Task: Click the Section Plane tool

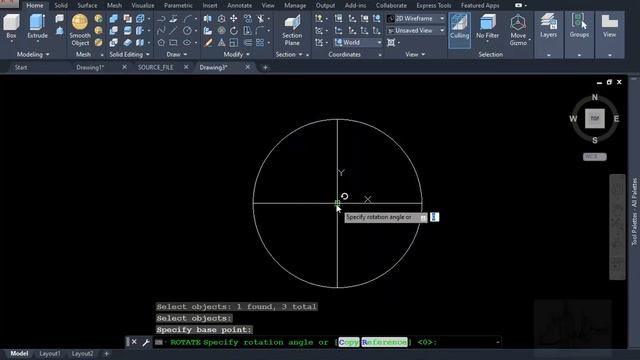Action: [x=292, y=30]
